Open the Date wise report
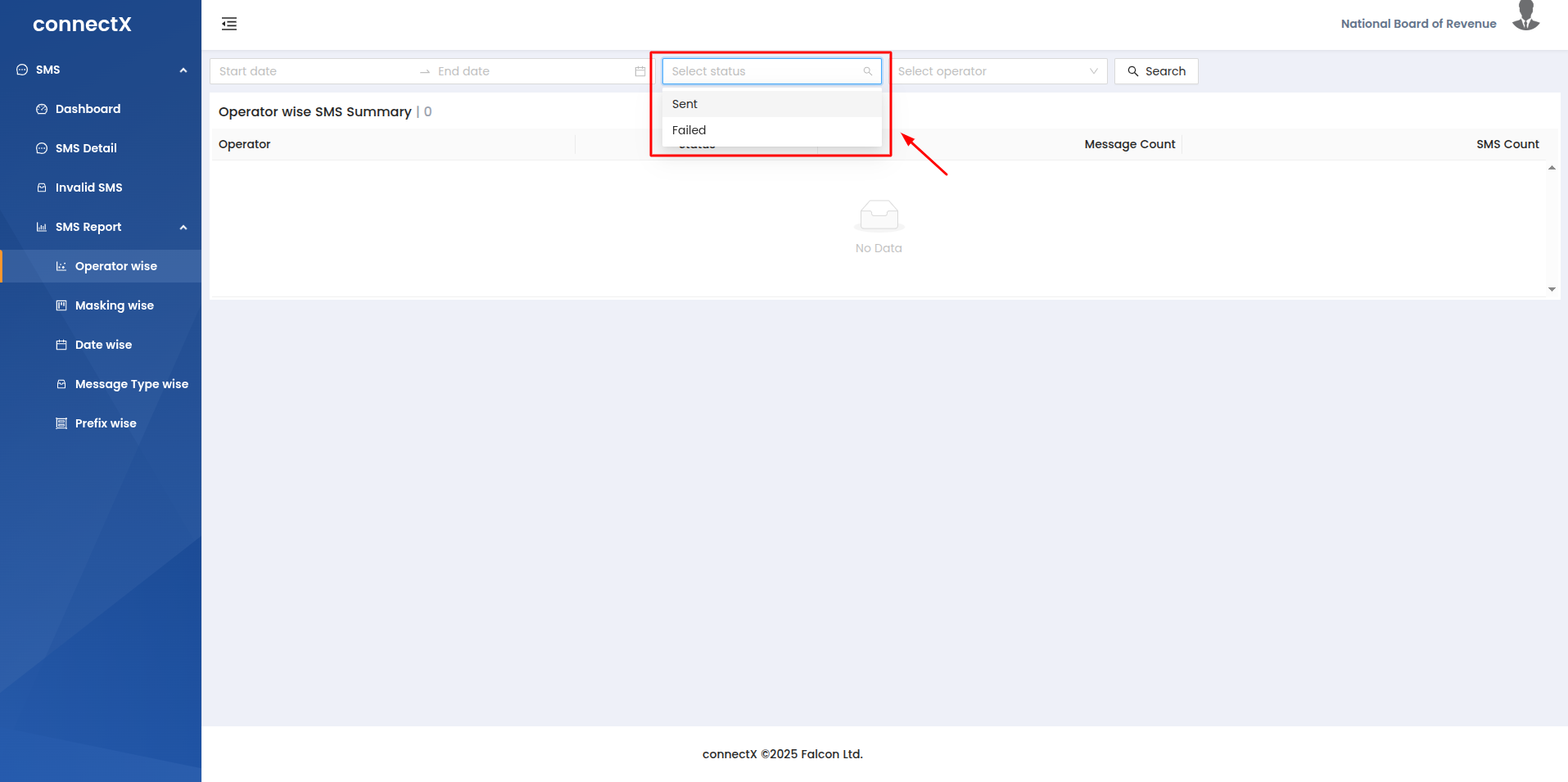1568x782 pixels. click(103, 345)
